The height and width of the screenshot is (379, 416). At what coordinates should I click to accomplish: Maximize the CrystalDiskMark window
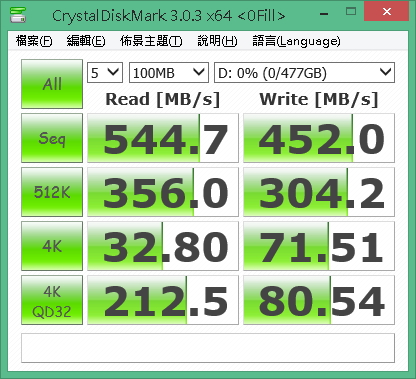351,12
